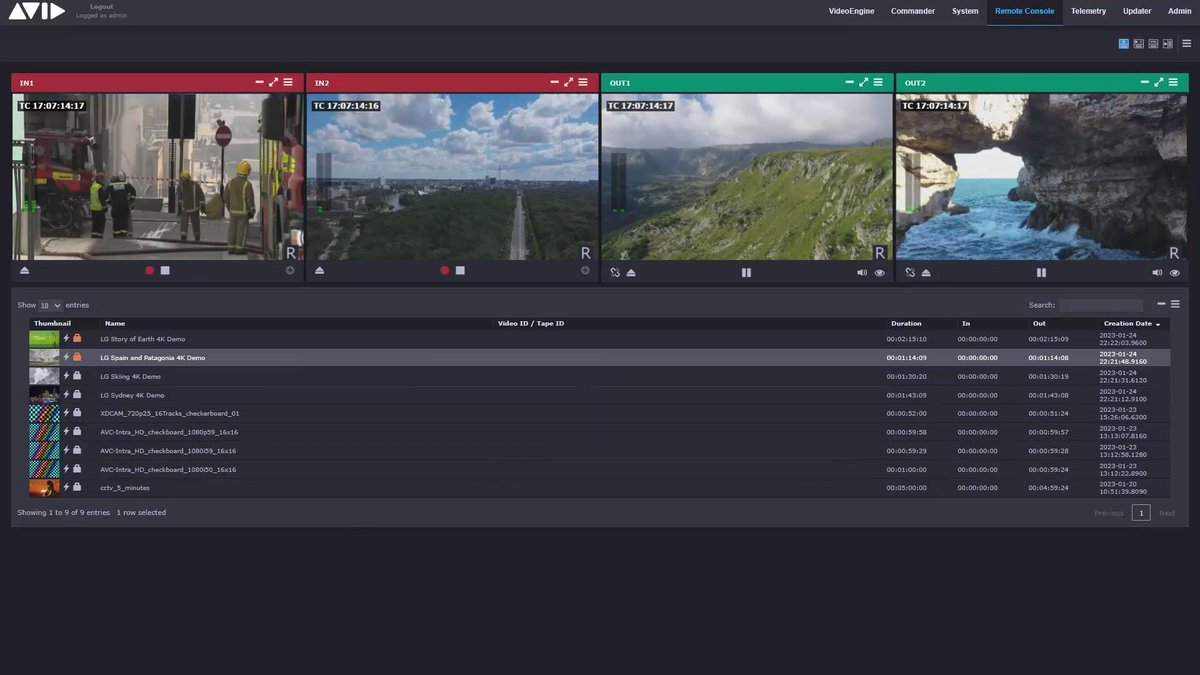
Task: Open the IN1 panel hamburger menu
Action: (288, 82)
